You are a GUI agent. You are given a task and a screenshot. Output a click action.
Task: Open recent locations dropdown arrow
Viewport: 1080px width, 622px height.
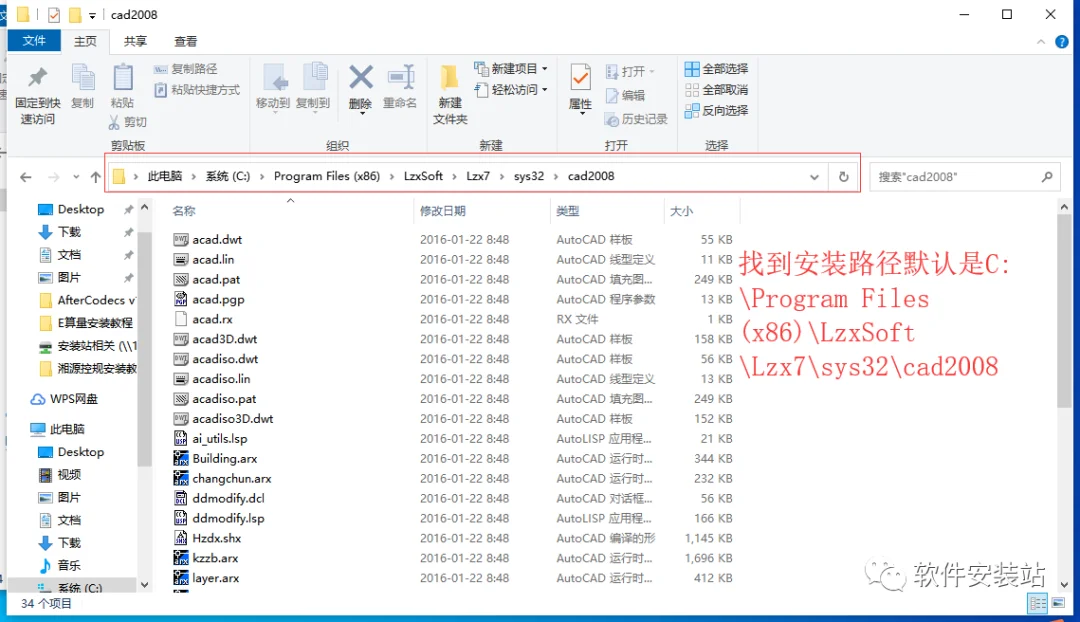pos(76,177)
